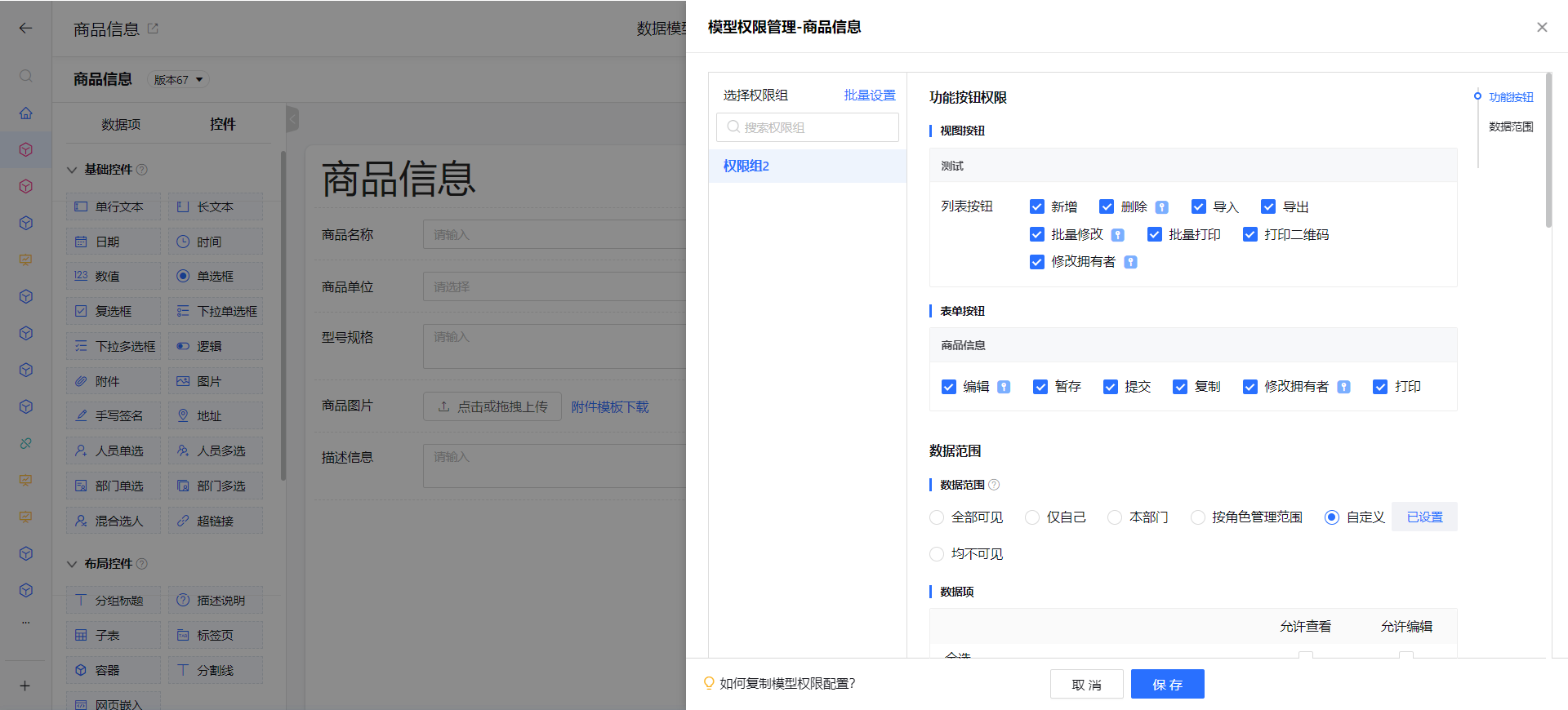Click the help icon beside 数据范围 heading
Image resolution: width=1568 pixels, height=710 pixels.
tap(994, 485)
